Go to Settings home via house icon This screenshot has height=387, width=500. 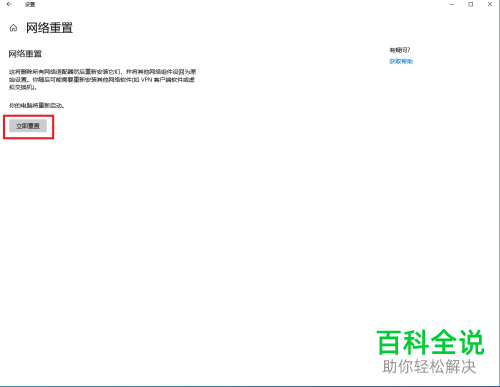(x=13, y=28)
